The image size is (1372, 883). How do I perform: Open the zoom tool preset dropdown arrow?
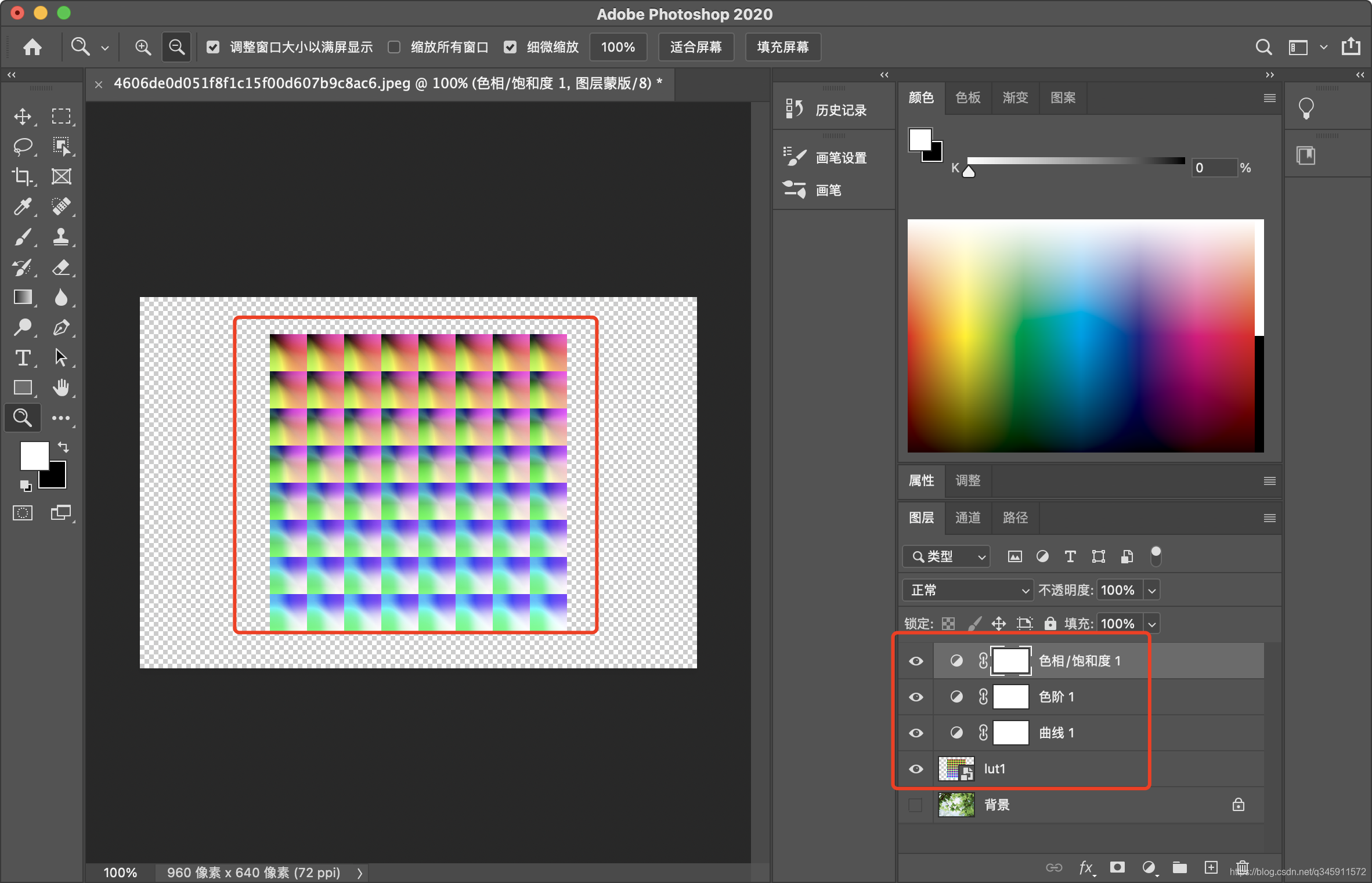click(x=105, y=48)
